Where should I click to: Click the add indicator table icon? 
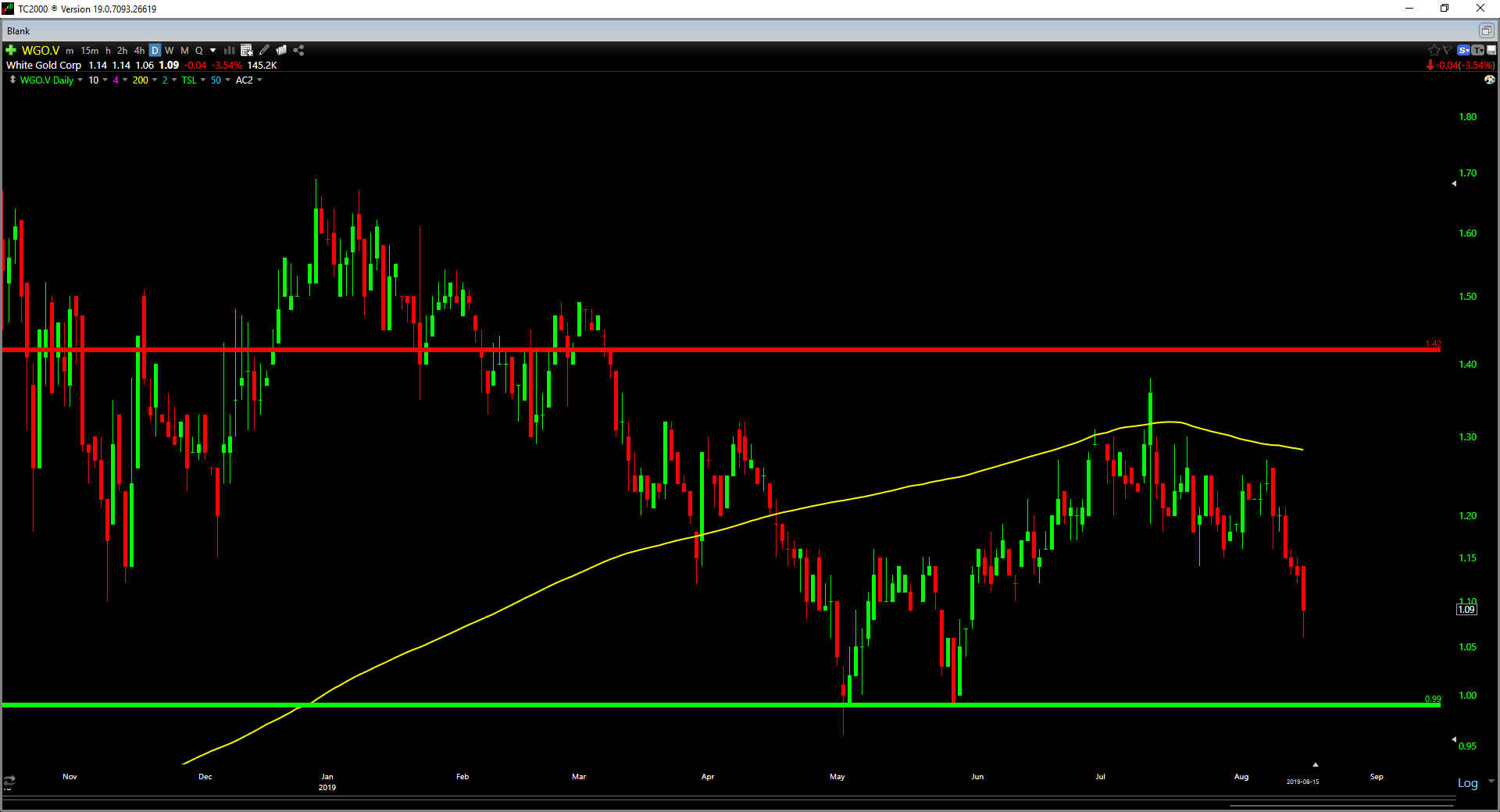coord(247,50)
